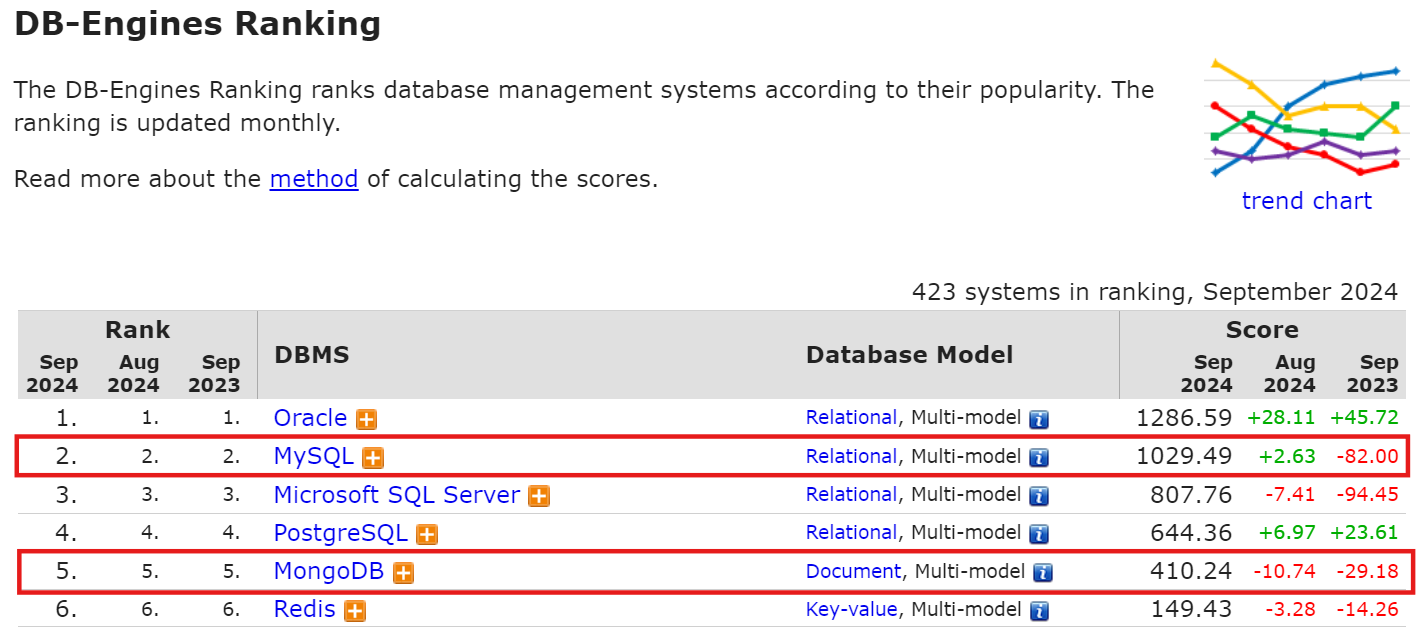Viewport: 1426px width, 628px height.
Task: Click the -14.26 change value
Action: (x=1366, y=609)
